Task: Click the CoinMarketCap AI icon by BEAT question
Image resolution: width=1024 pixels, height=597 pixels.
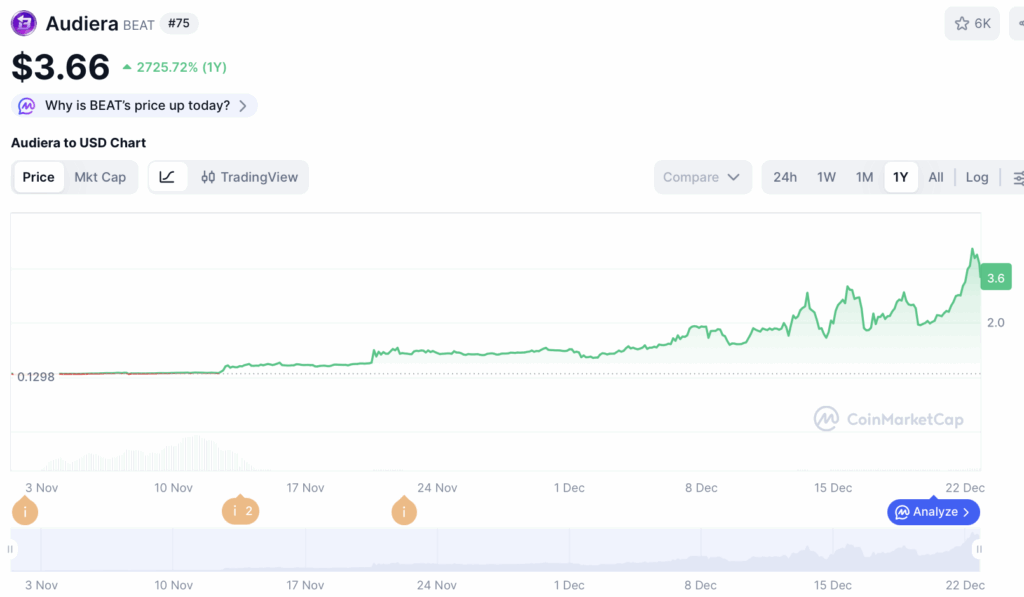Action: [27, 106]
